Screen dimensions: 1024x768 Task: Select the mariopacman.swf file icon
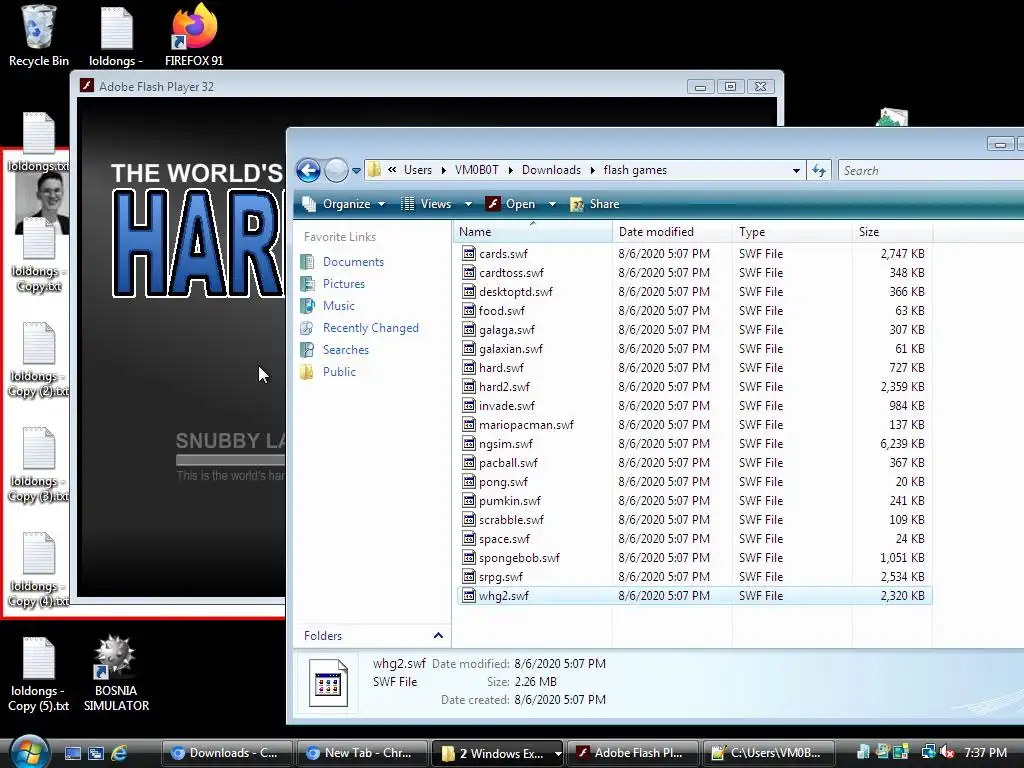[468, 424]
